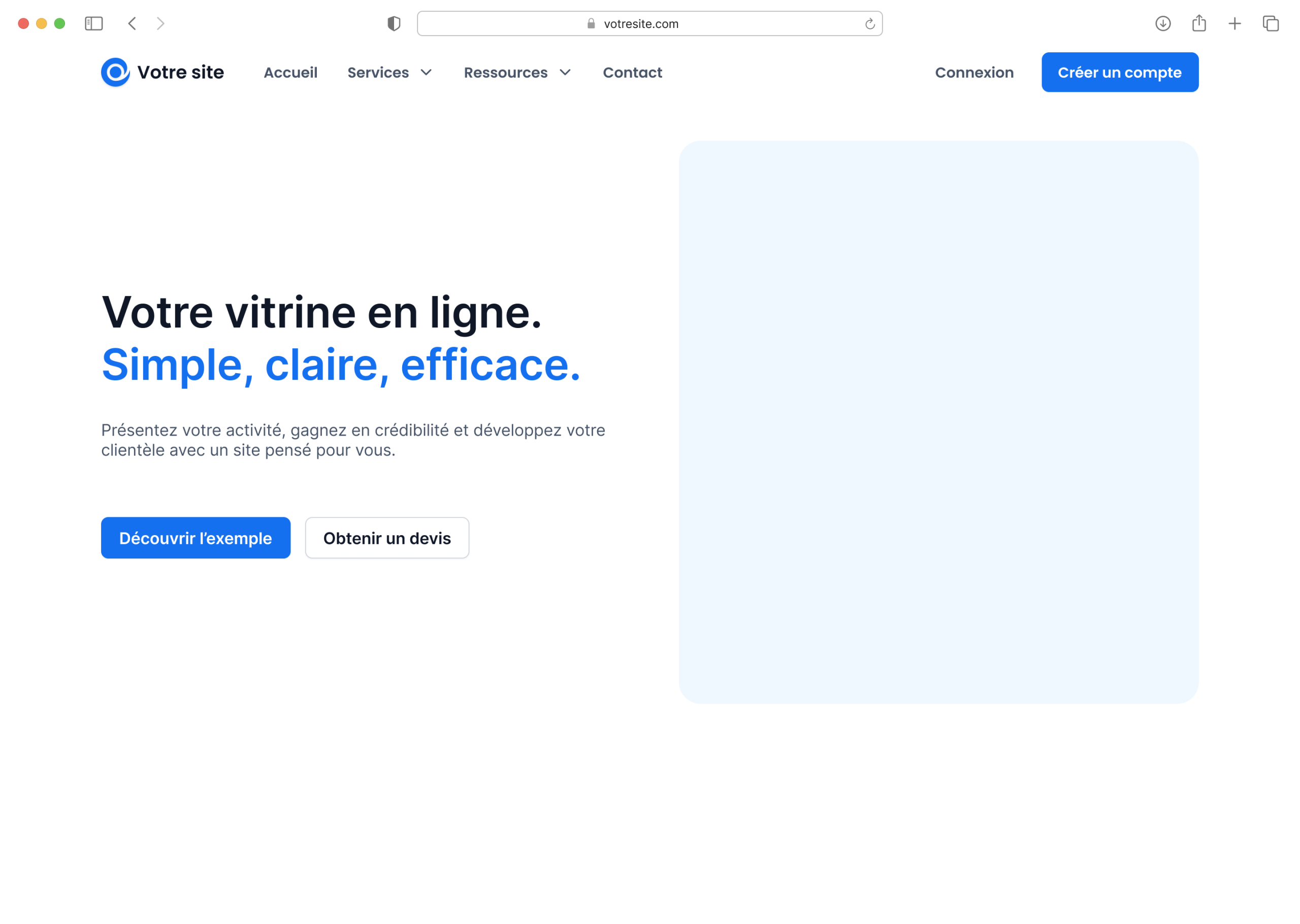Screen dimensions: 1300x924
Task: Open the downloads icon
Action: tap(1162, 23)
